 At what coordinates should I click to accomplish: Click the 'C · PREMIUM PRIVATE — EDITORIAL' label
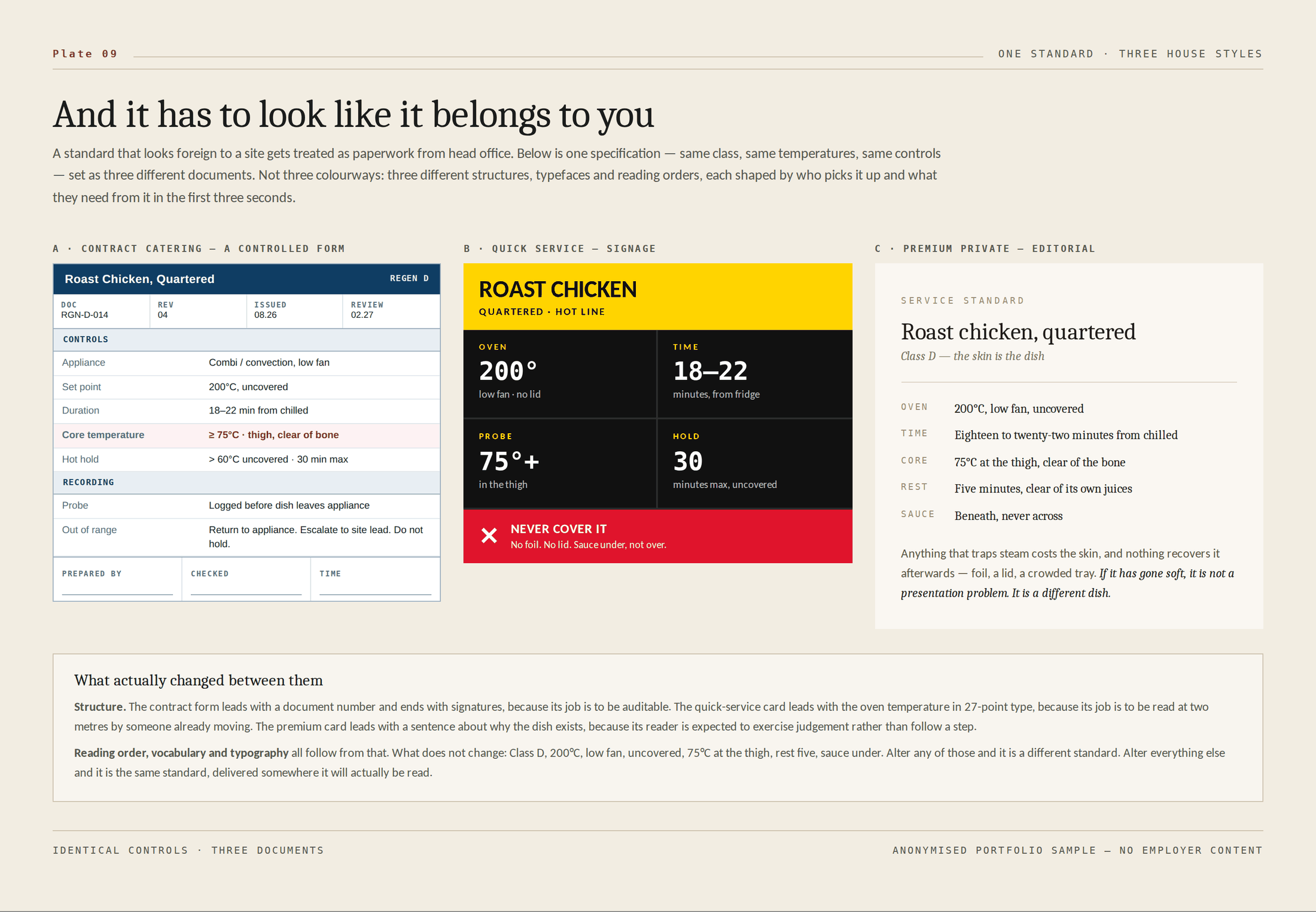pyautogui.click(x=985, y=248)
